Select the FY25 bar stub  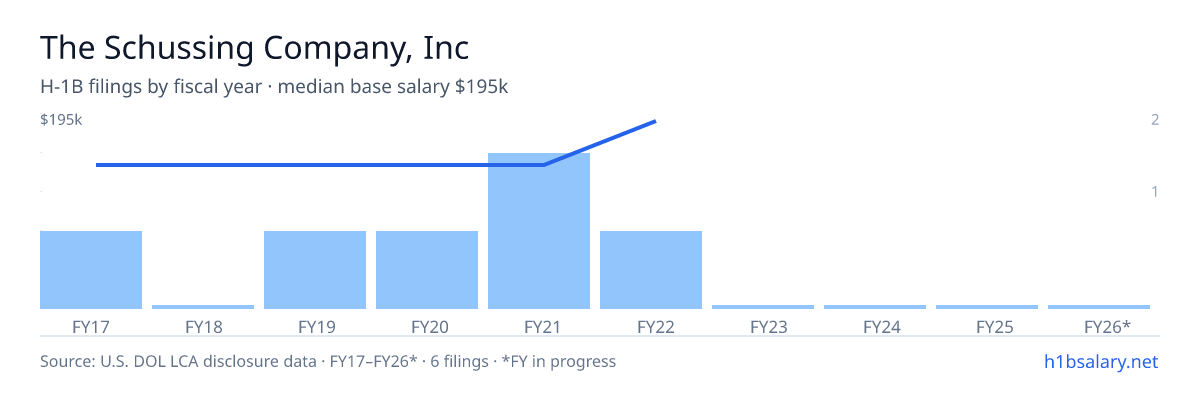[987, 307]
